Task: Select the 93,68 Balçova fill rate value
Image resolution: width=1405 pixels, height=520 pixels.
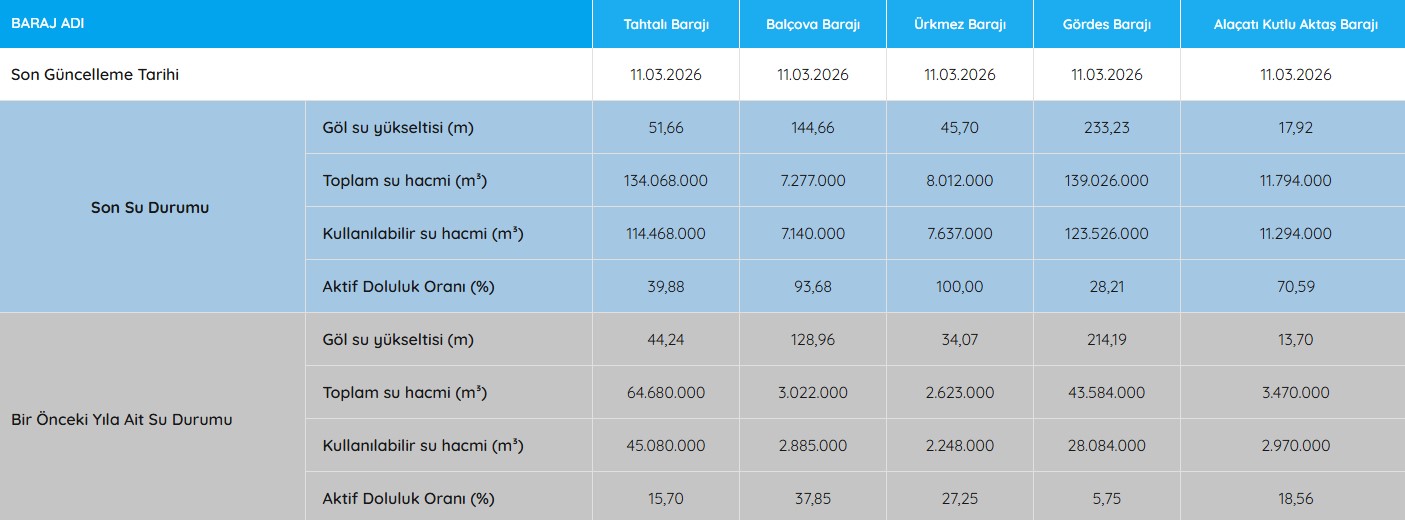Action: point(812,287)
